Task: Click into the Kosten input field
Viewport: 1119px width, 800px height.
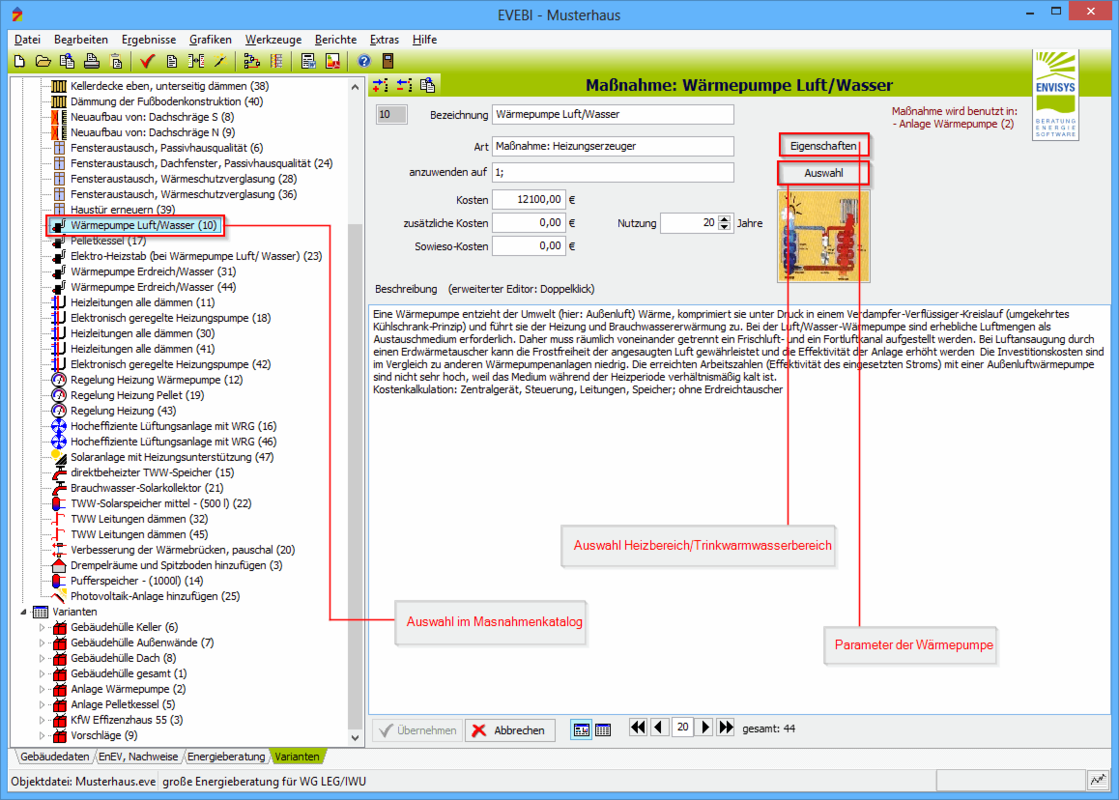Action: pyautogui.click(x=528, y=199)
